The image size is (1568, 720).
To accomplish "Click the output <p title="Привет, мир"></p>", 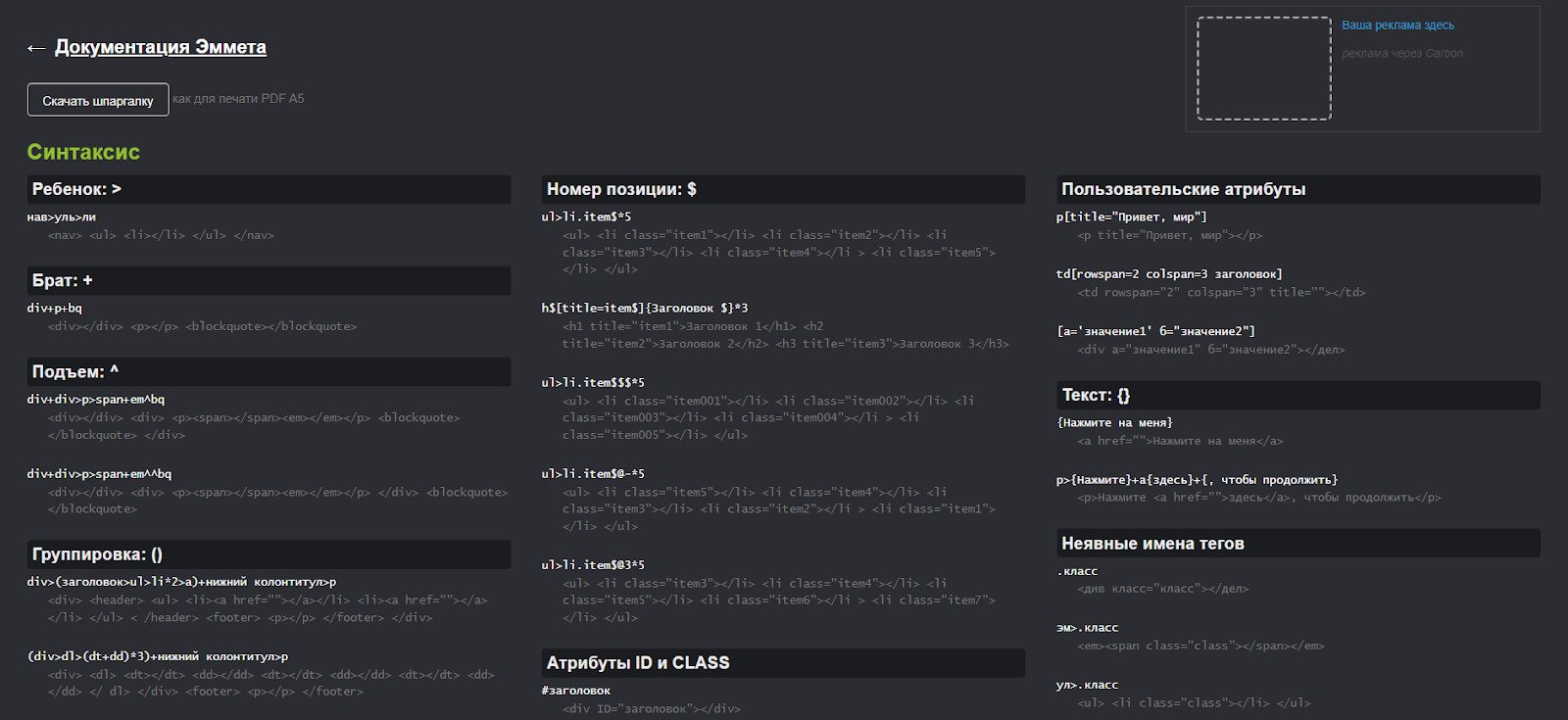I will tap(1170, 235).
